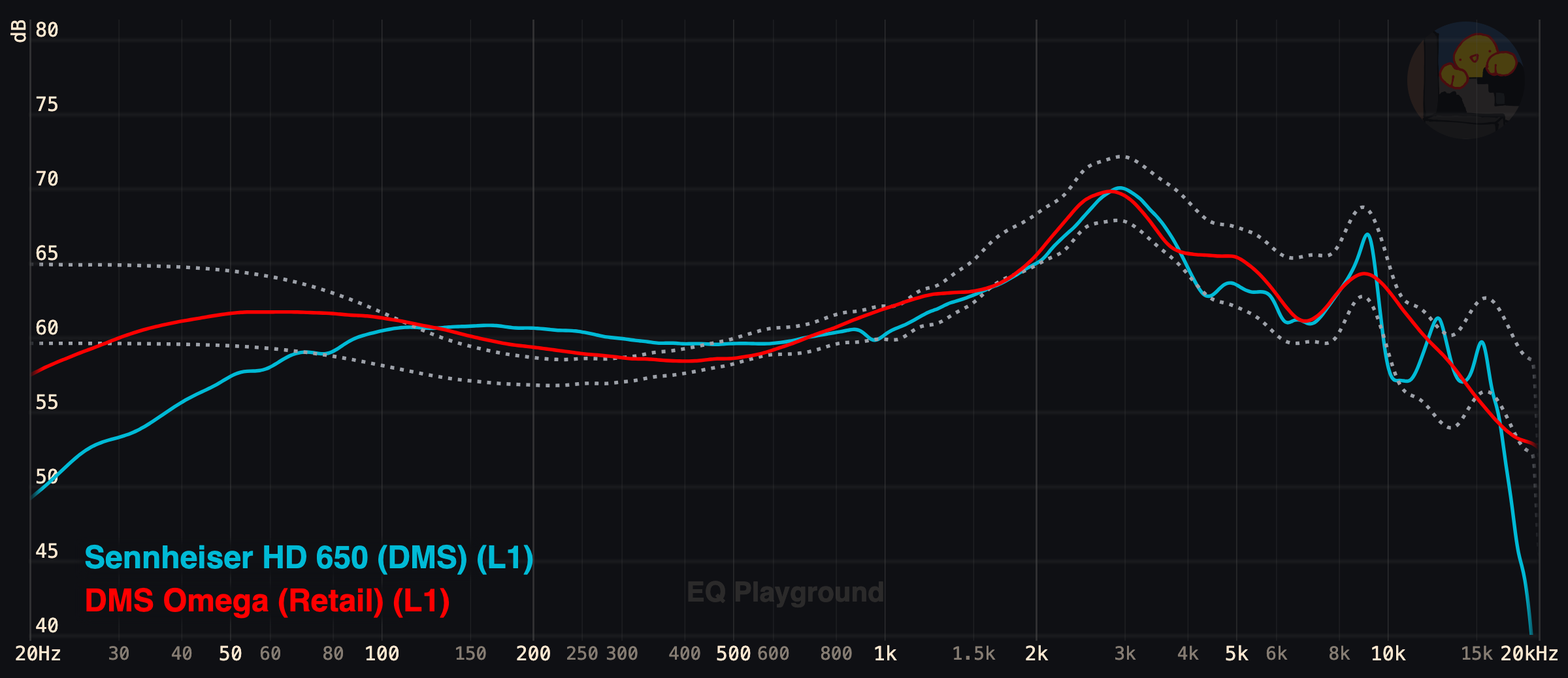This screenshot has width=1568, height=678.
Task: Click the 300 frequency axis label
Action: [x=622, y=654]
